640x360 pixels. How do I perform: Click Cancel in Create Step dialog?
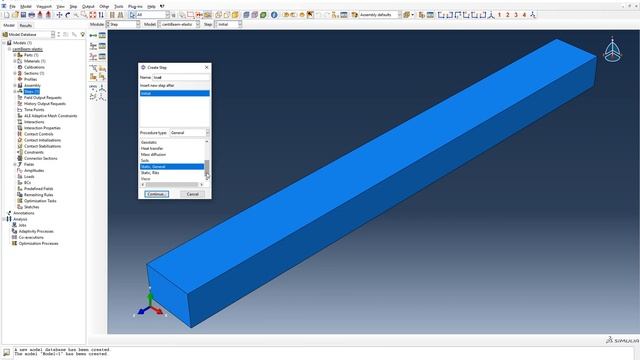[x=193, y=194]
